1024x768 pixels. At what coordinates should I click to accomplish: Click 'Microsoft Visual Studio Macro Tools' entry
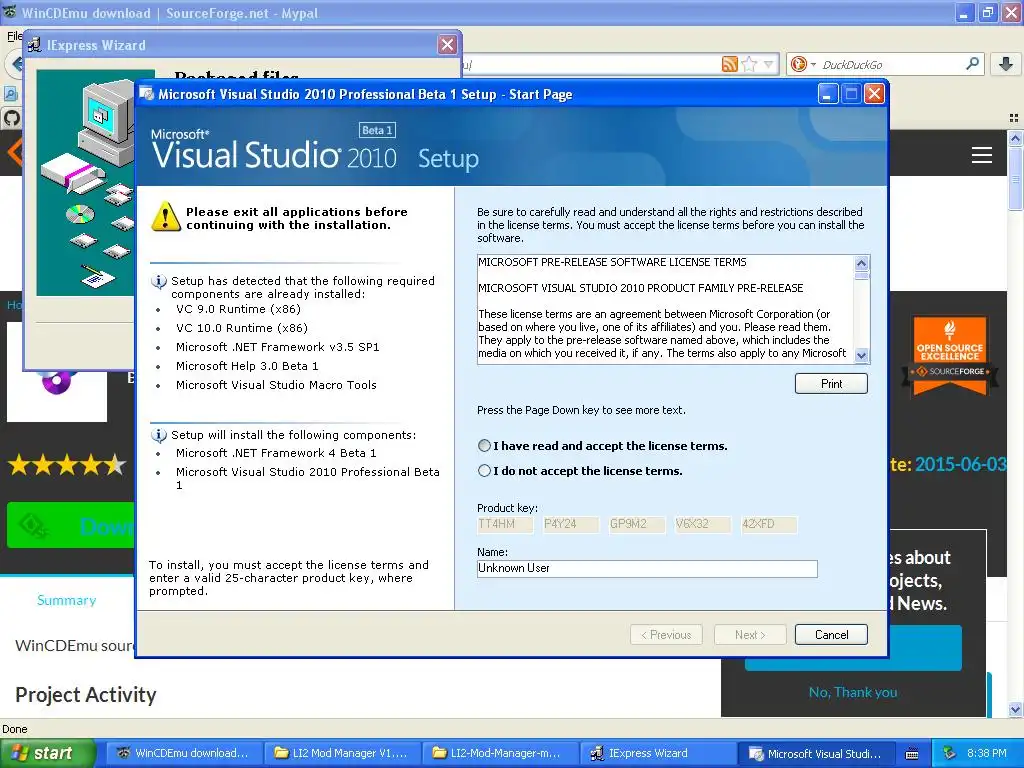click(x=276, y=385)
